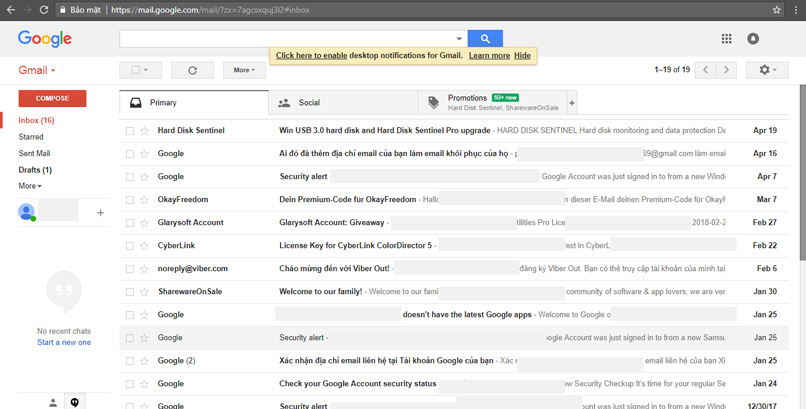
Task: Go to the next page of messages
Action: (x=727, y=70)
